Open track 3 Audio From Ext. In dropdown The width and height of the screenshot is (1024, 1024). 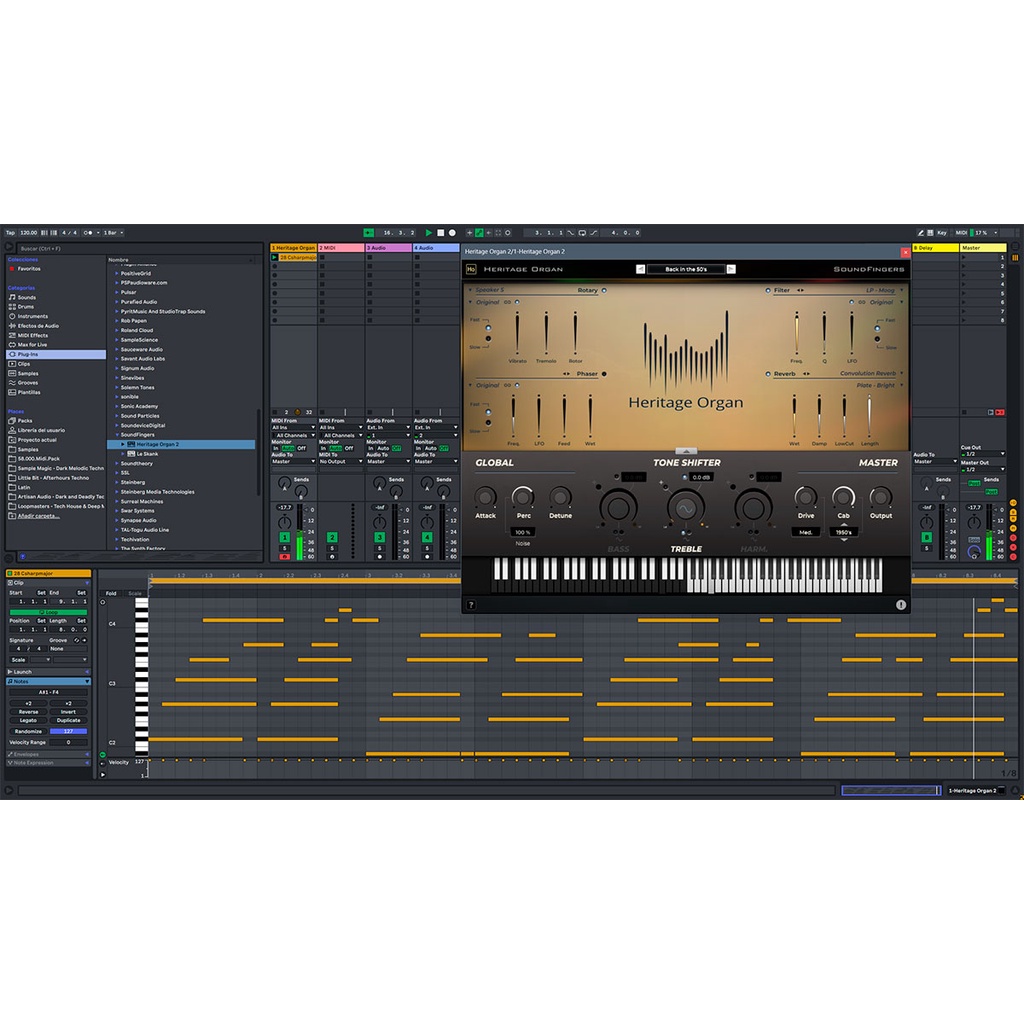[x=389, y=428]
